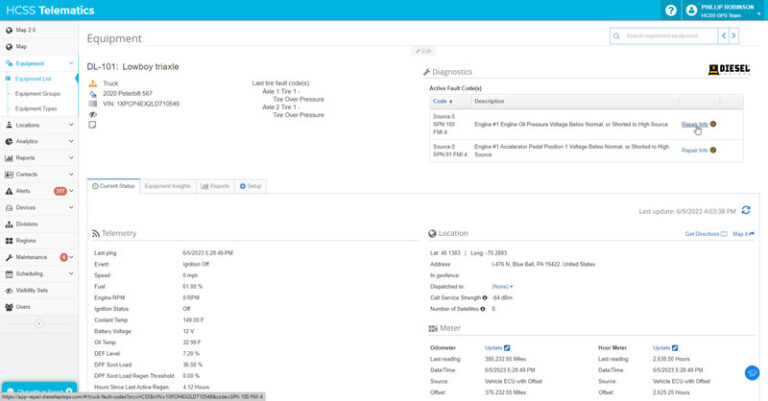The width and height of the screenshot is (768, 401).
Task: Go to previous equipment with left arrow
Action: point(722,36)
